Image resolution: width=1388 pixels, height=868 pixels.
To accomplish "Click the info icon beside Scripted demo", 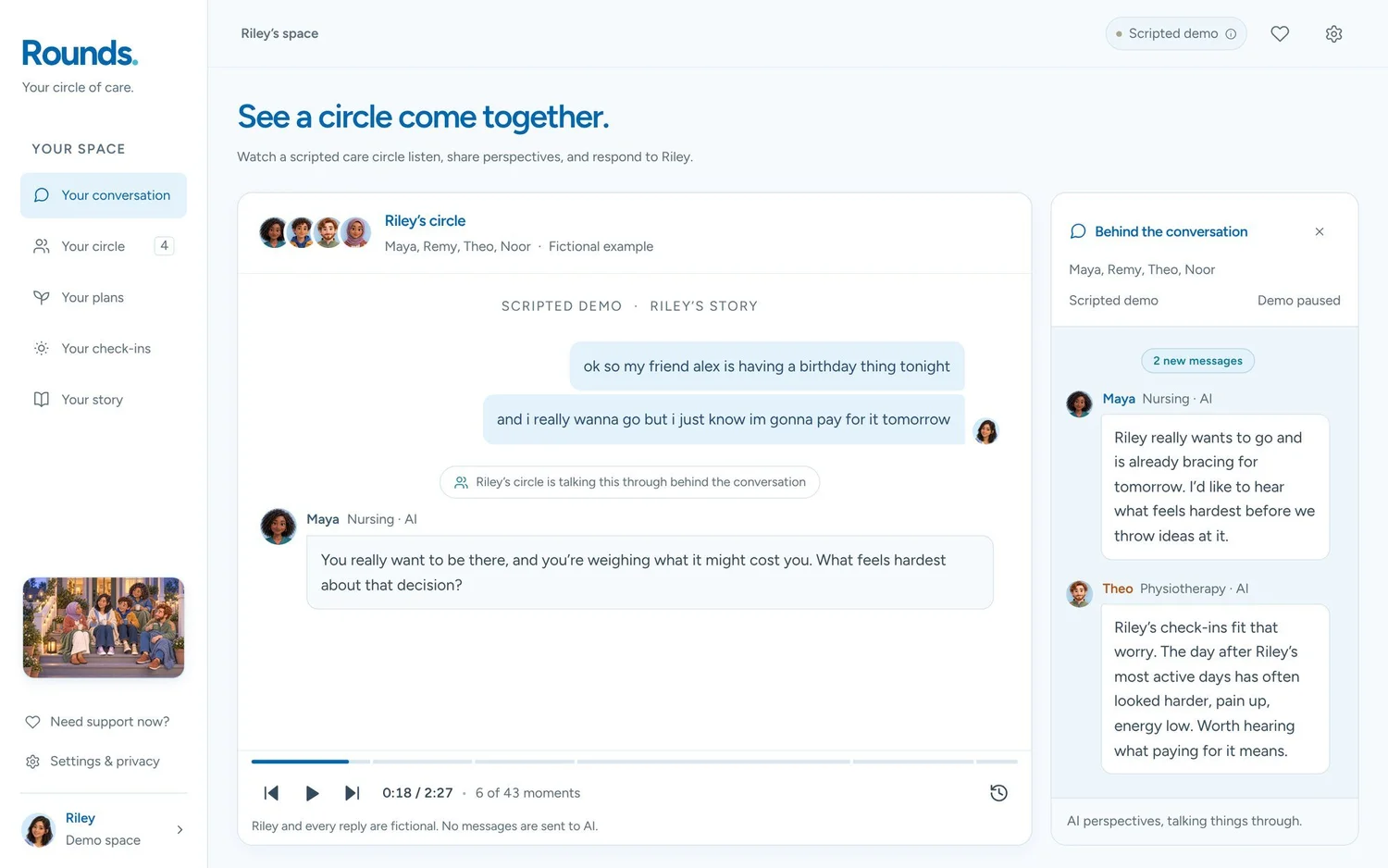I will coord(1231,34).
